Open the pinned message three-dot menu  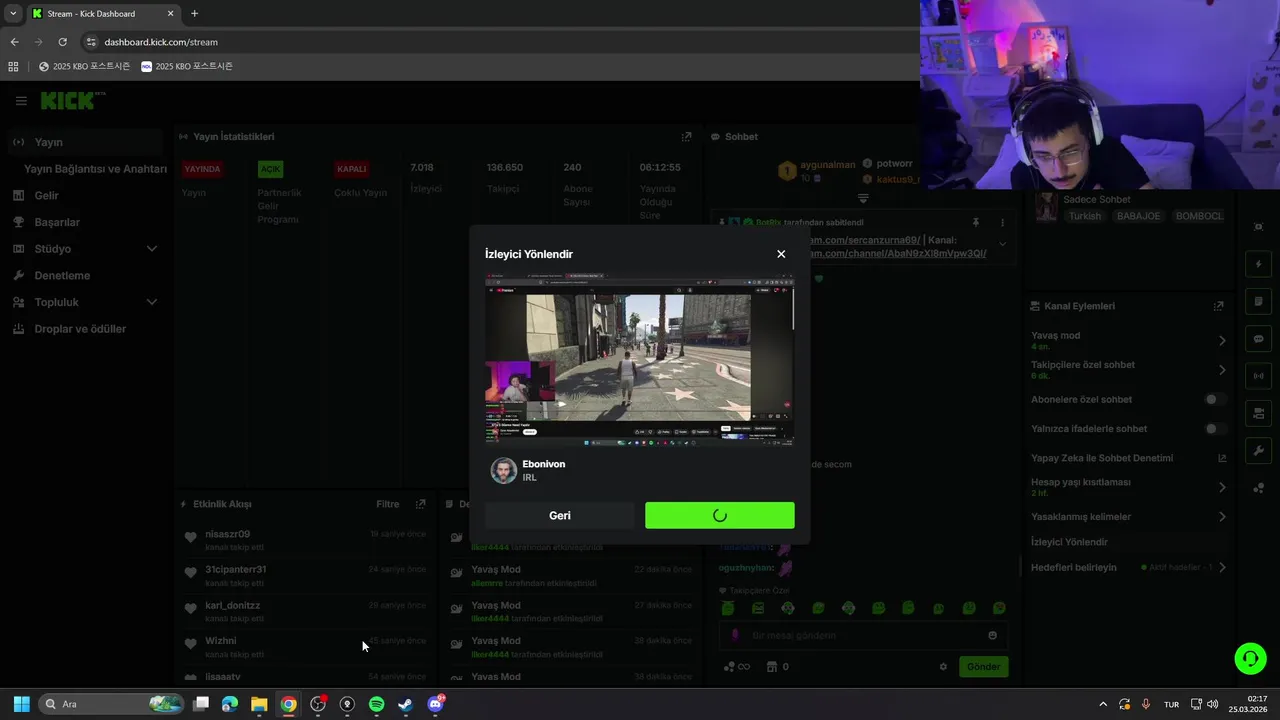point(1002,222)
